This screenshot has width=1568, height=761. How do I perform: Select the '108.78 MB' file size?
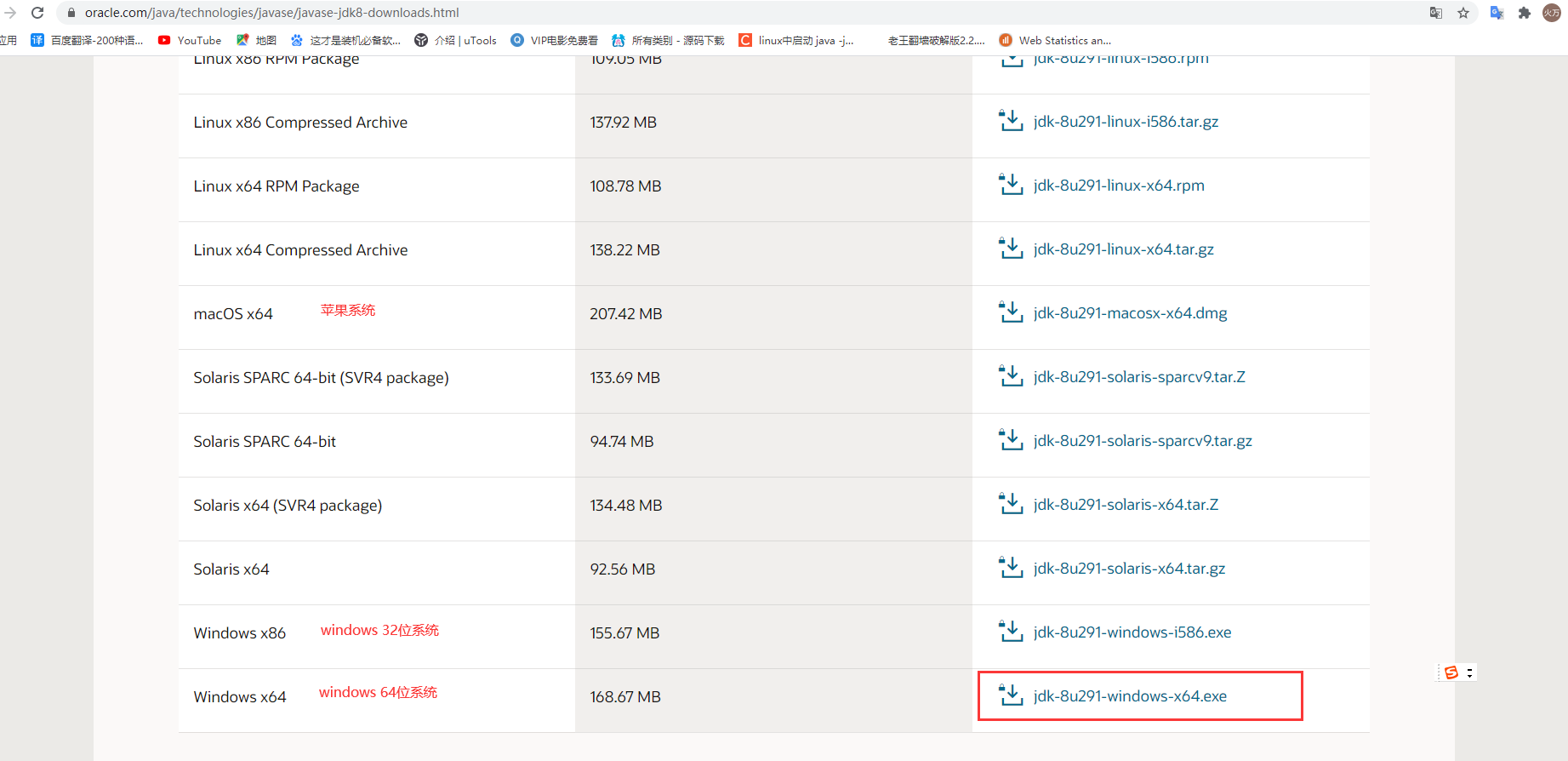pyautogui.click(x=625, y=186)
